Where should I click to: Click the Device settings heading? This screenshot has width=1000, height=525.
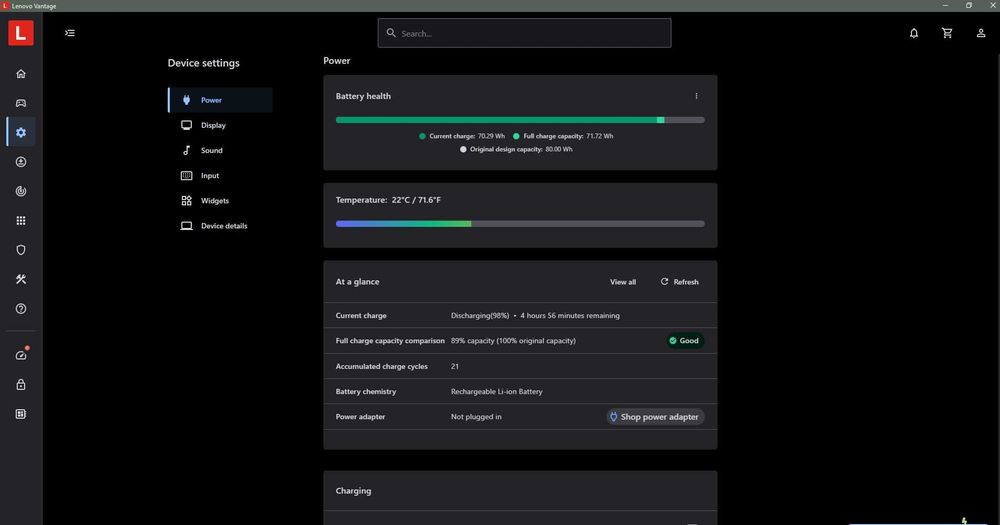(203, 63)
